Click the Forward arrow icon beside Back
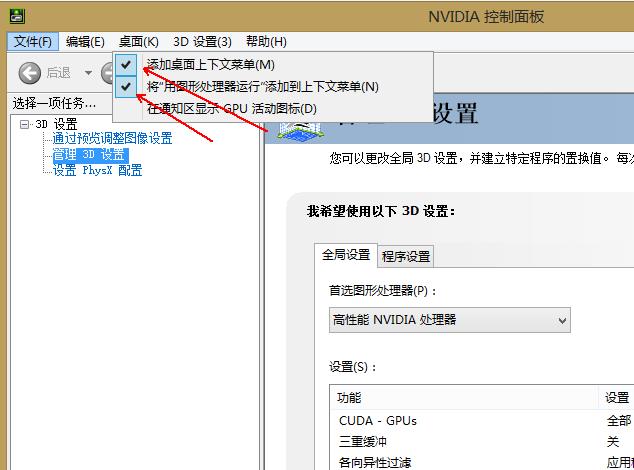The image size is (634, 470). [x=107, y=72]
